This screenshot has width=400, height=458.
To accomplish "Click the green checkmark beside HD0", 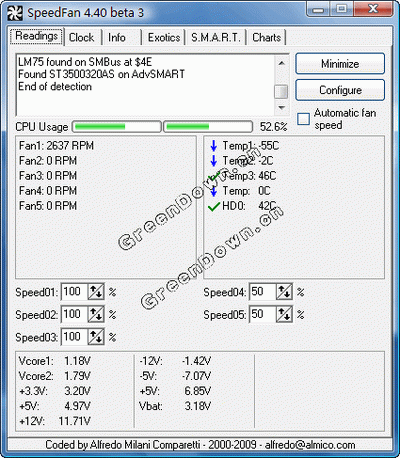I will pyautogui.click(x=214, y=206).
